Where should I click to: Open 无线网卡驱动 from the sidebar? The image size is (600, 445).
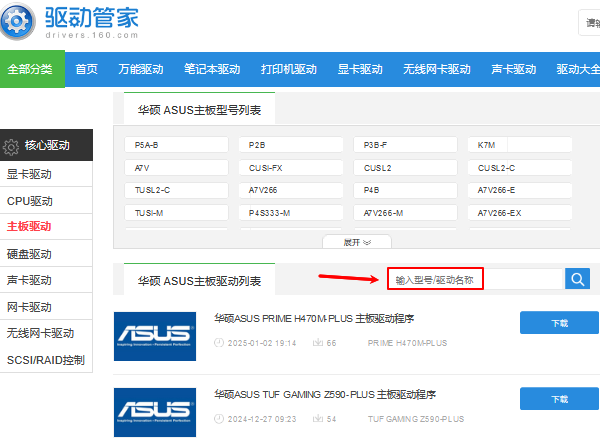pyautogui.click(x=41, y=333)
